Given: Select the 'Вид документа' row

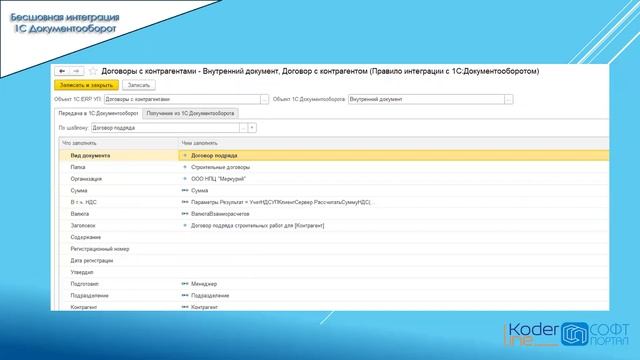Looking at the screenshot, I should point(334,156).
